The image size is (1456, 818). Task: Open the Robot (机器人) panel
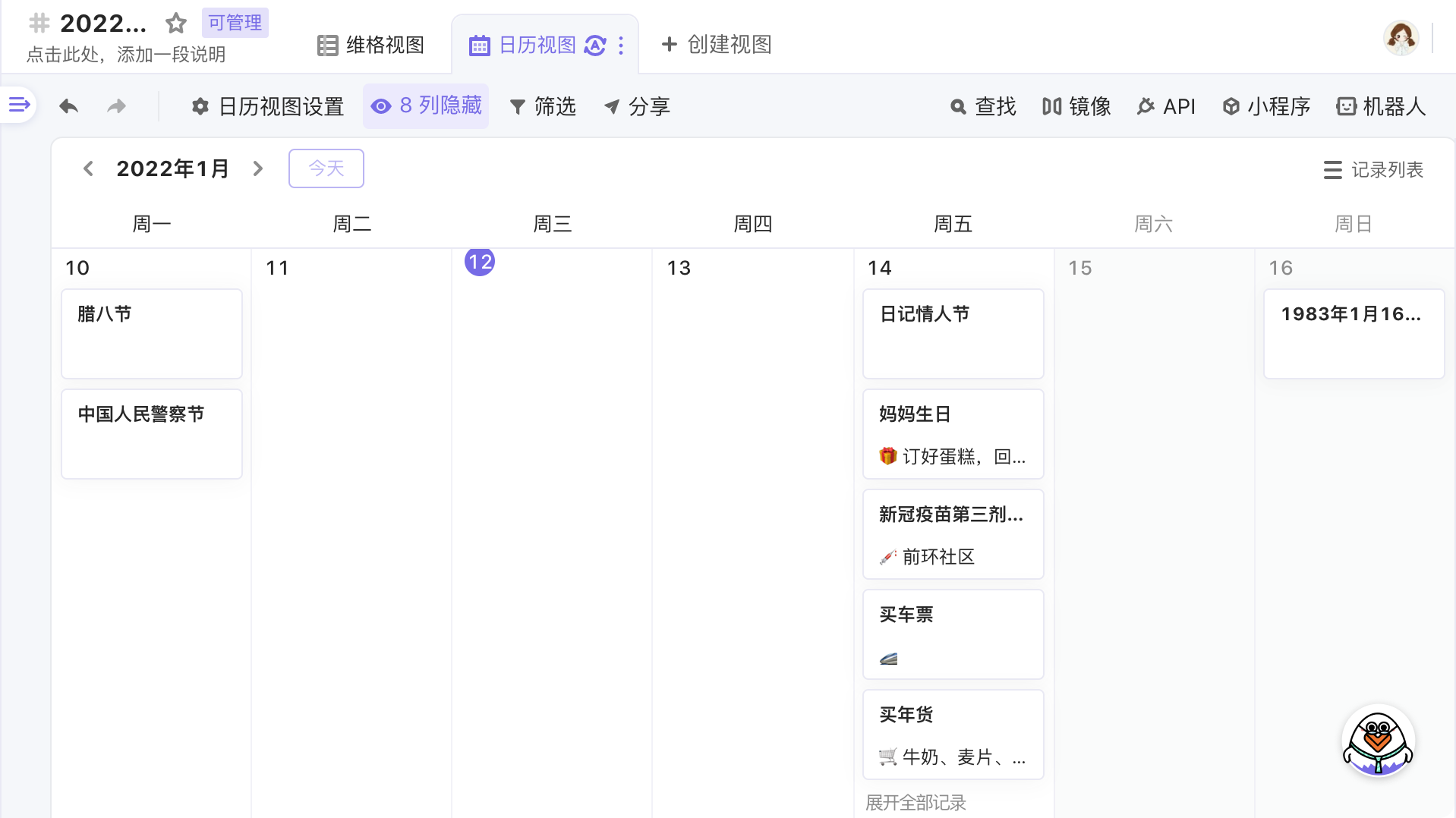coord(1381,106)
